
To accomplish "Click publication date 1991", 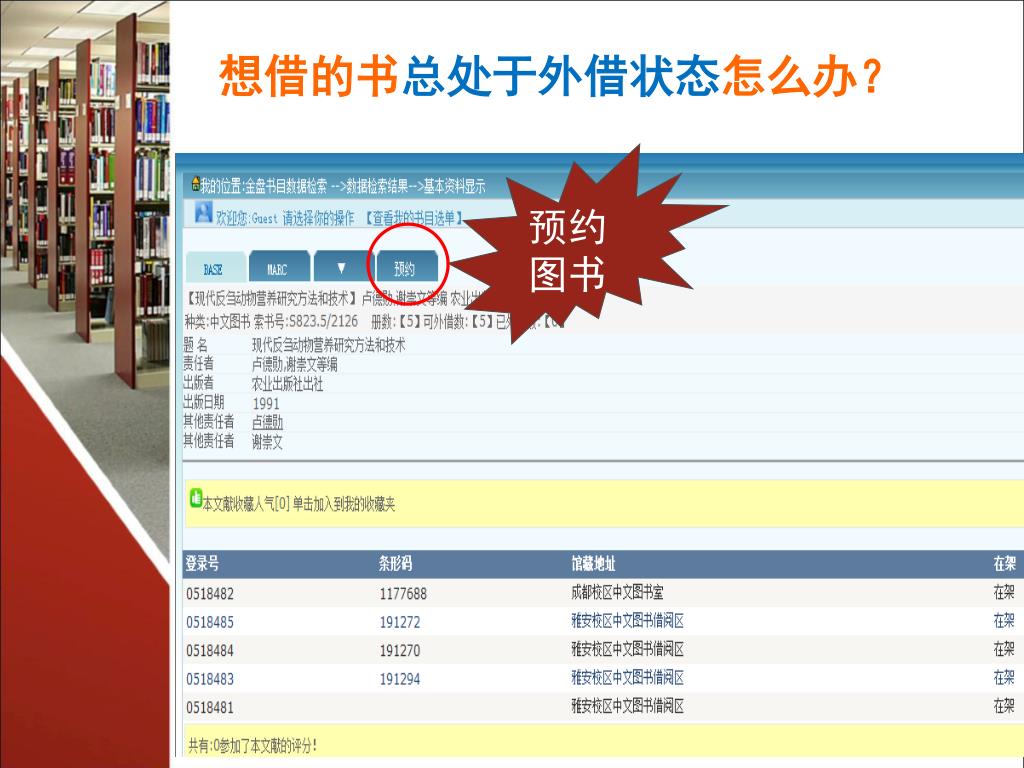I will (266, 404).
